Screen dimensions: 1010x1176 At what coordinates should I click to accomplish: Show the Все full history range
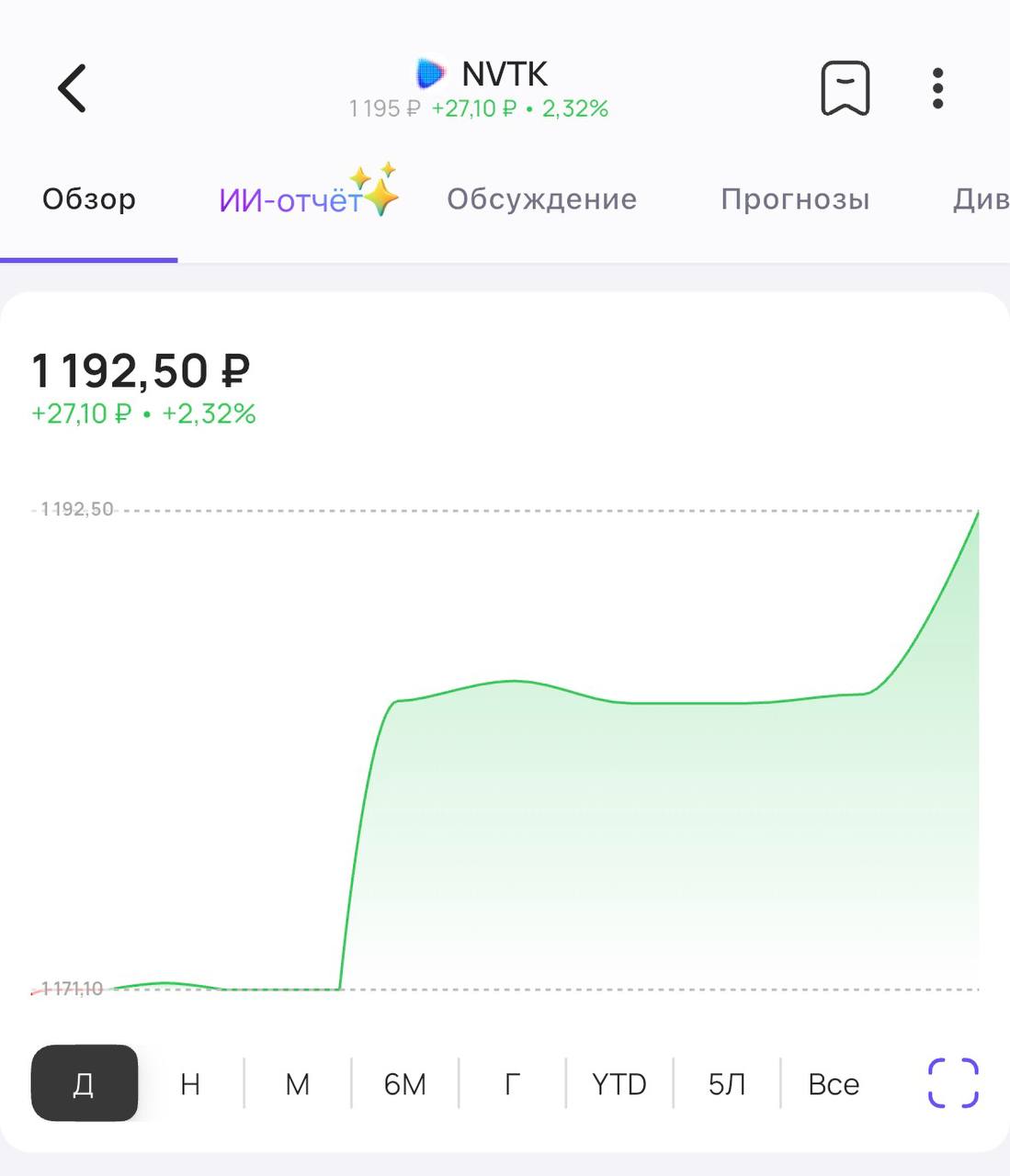coord(834,1084)
